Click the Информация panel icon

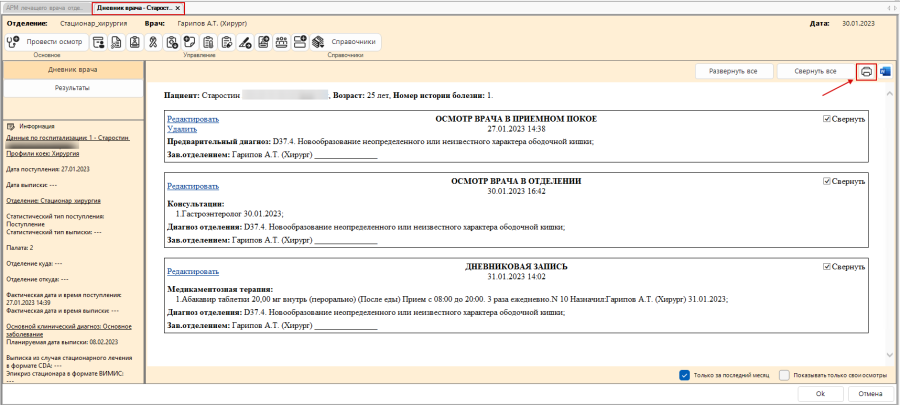tap(10, 126)
